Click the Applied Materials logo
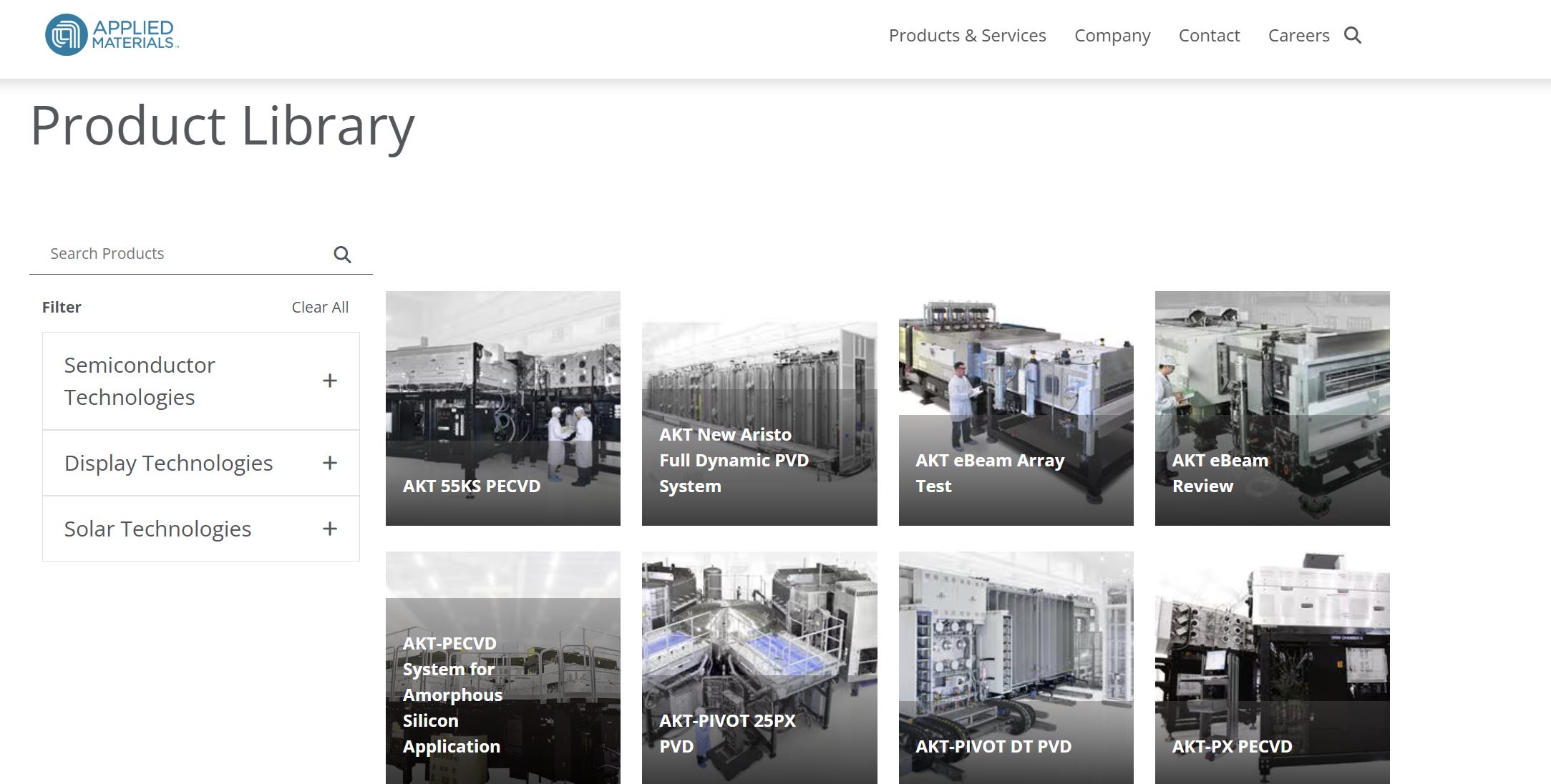The width and height of the screenshot is (1551, 784). [x=112, y=35]
